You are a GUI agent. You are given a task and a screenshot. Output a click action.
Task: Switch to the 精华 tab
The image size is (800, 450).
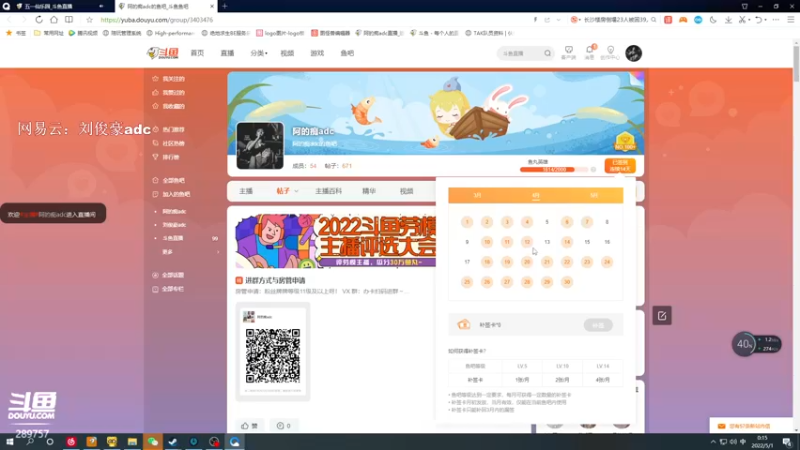(x=369, y=191)
